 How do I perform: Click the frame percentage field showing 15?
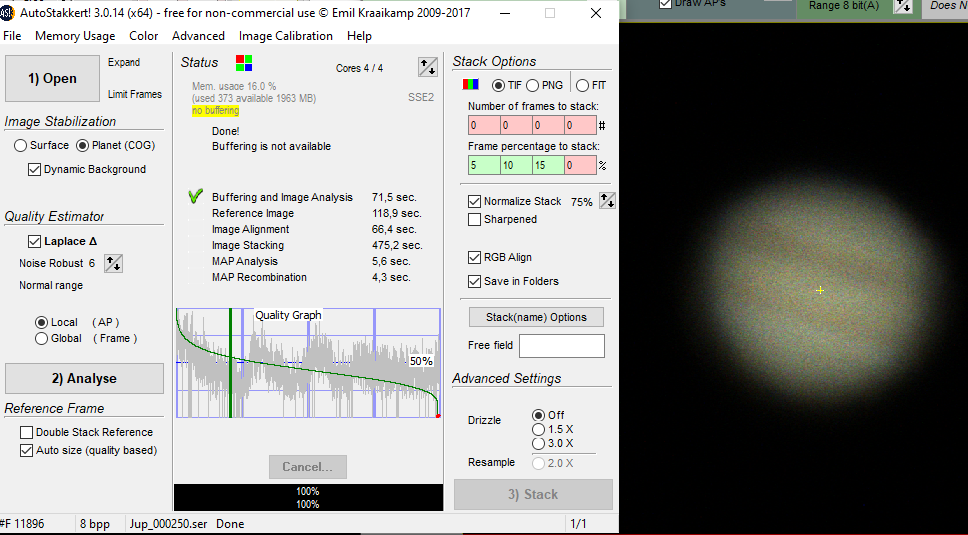point(548,165)
